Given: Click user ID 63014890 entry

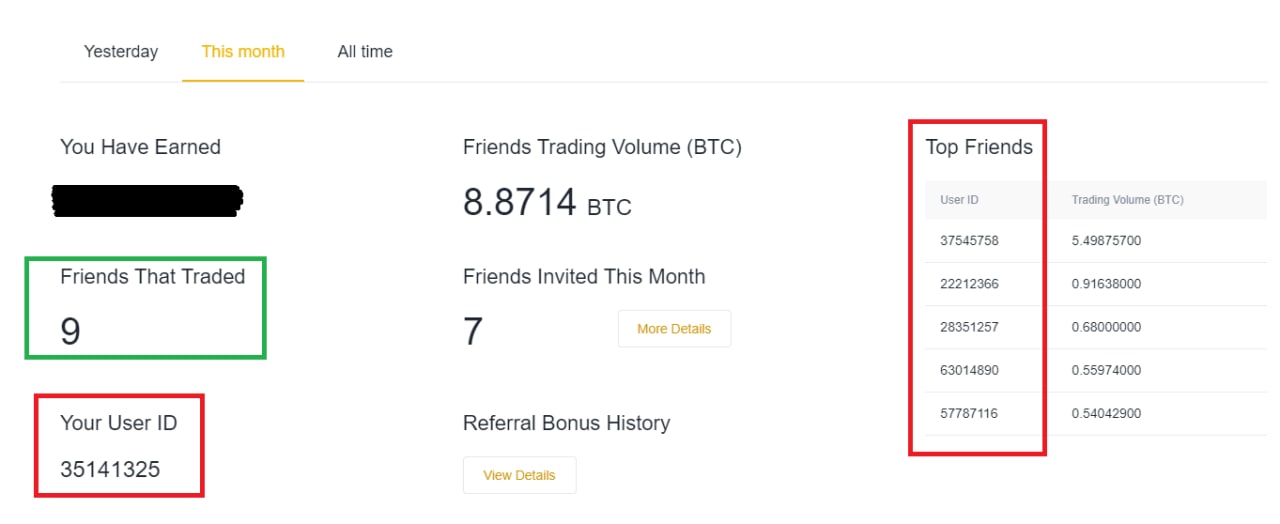Looking at the screenshot, I should click(969, 370).
